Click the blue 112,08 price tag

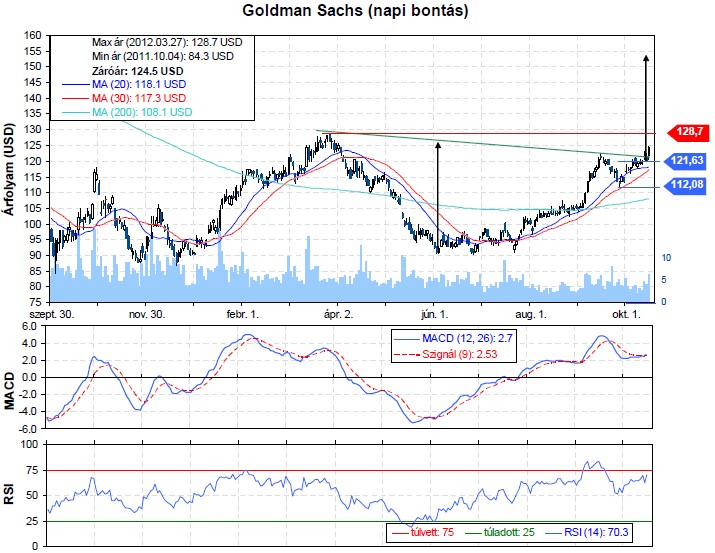point(685,185)
